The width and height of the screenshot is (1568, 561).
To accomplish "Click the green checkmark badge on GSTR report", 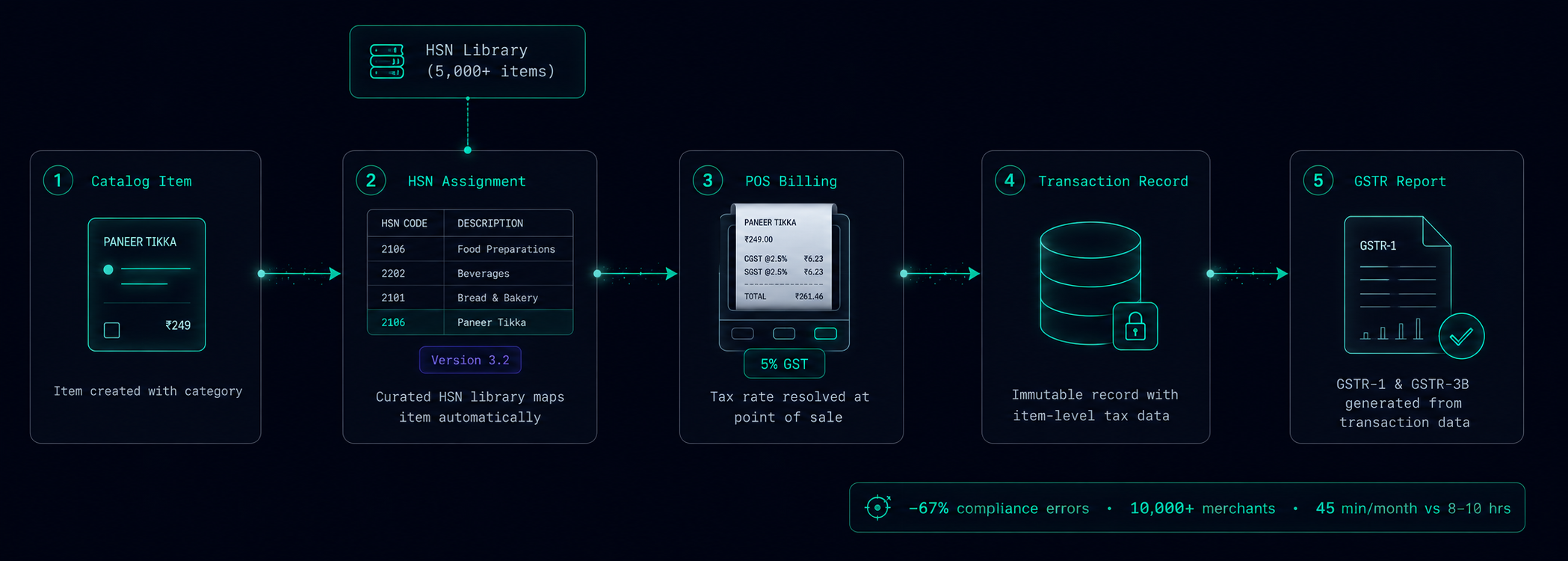I will pyautogui.click(x=1461, y=336).
